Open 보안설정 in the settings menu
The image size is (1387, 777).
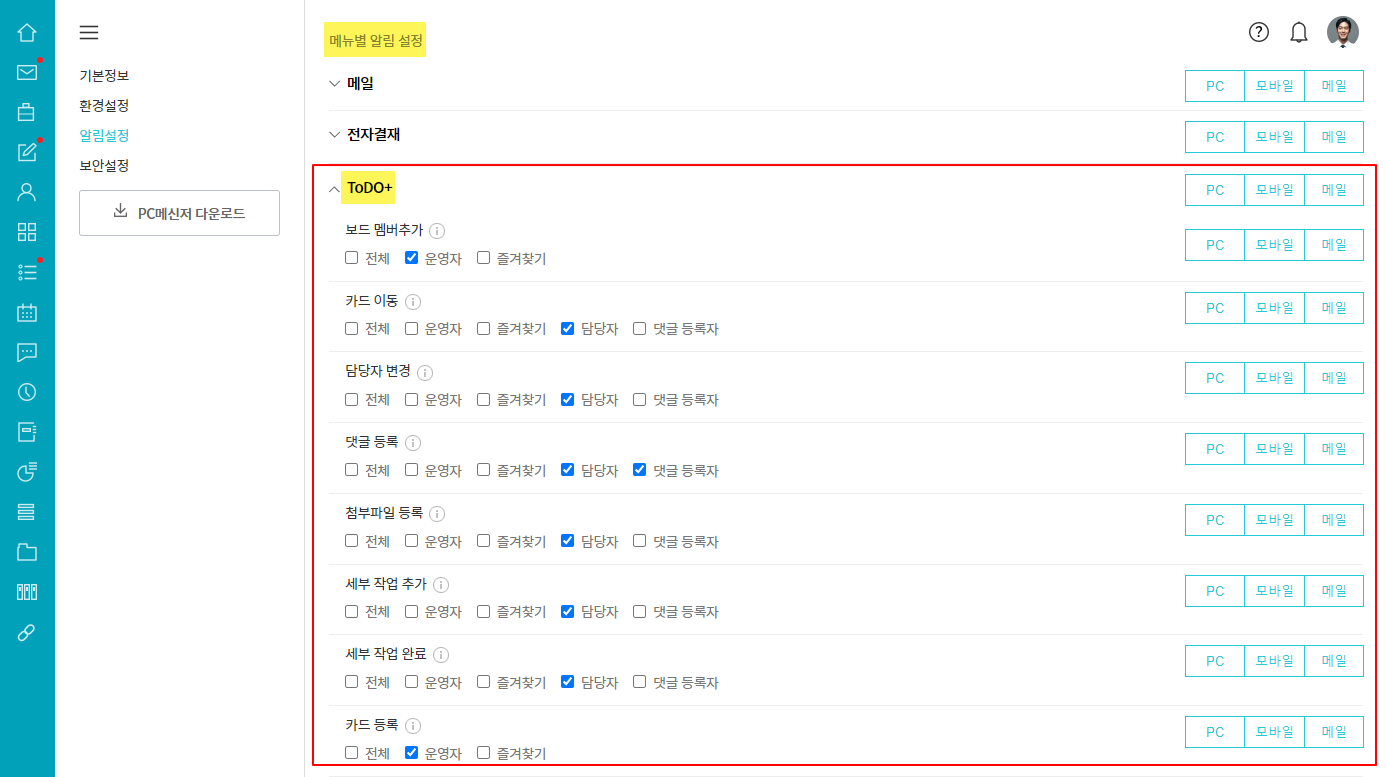pos(104,165)
